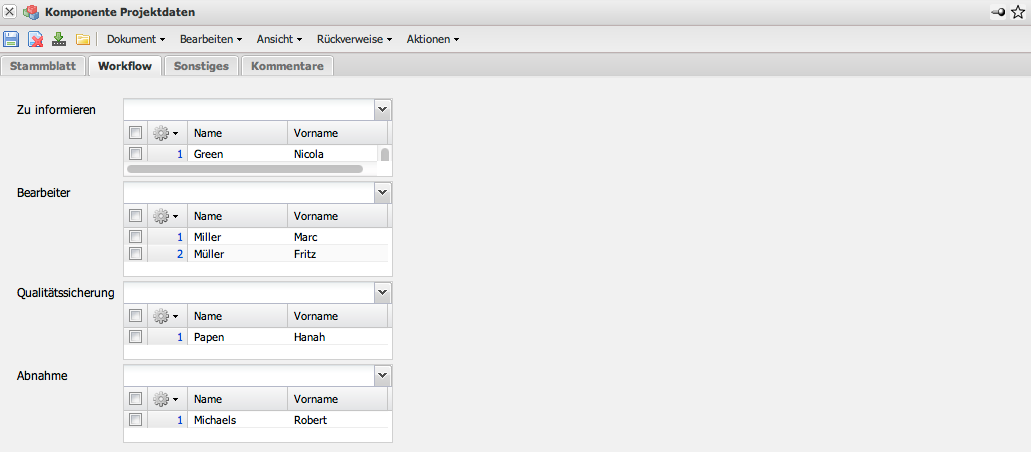Open the Aktionen menu

432,39
